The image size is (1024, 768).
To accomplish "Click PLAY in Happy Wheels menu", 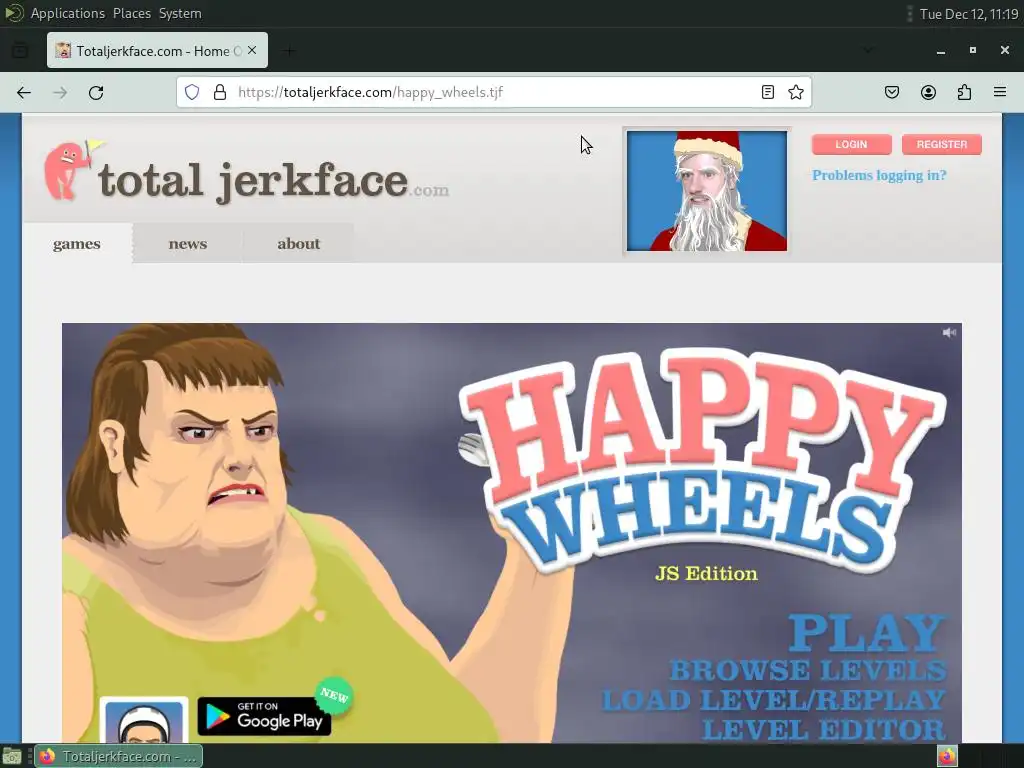I will [x=867, y=633].
